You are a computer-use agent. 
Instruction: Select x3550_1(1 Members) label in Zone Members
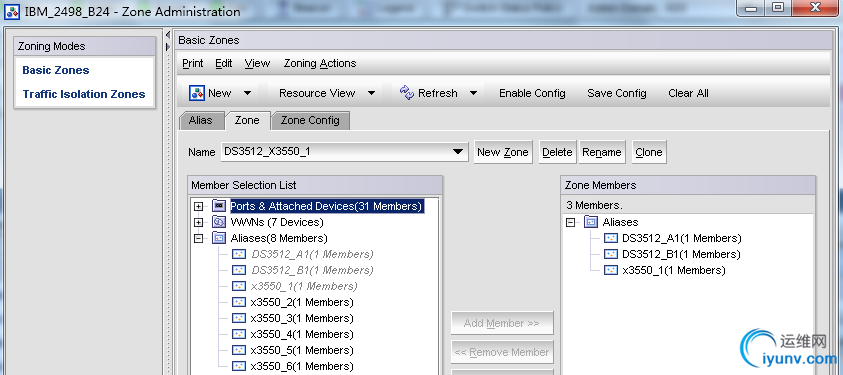pos(674,270)
